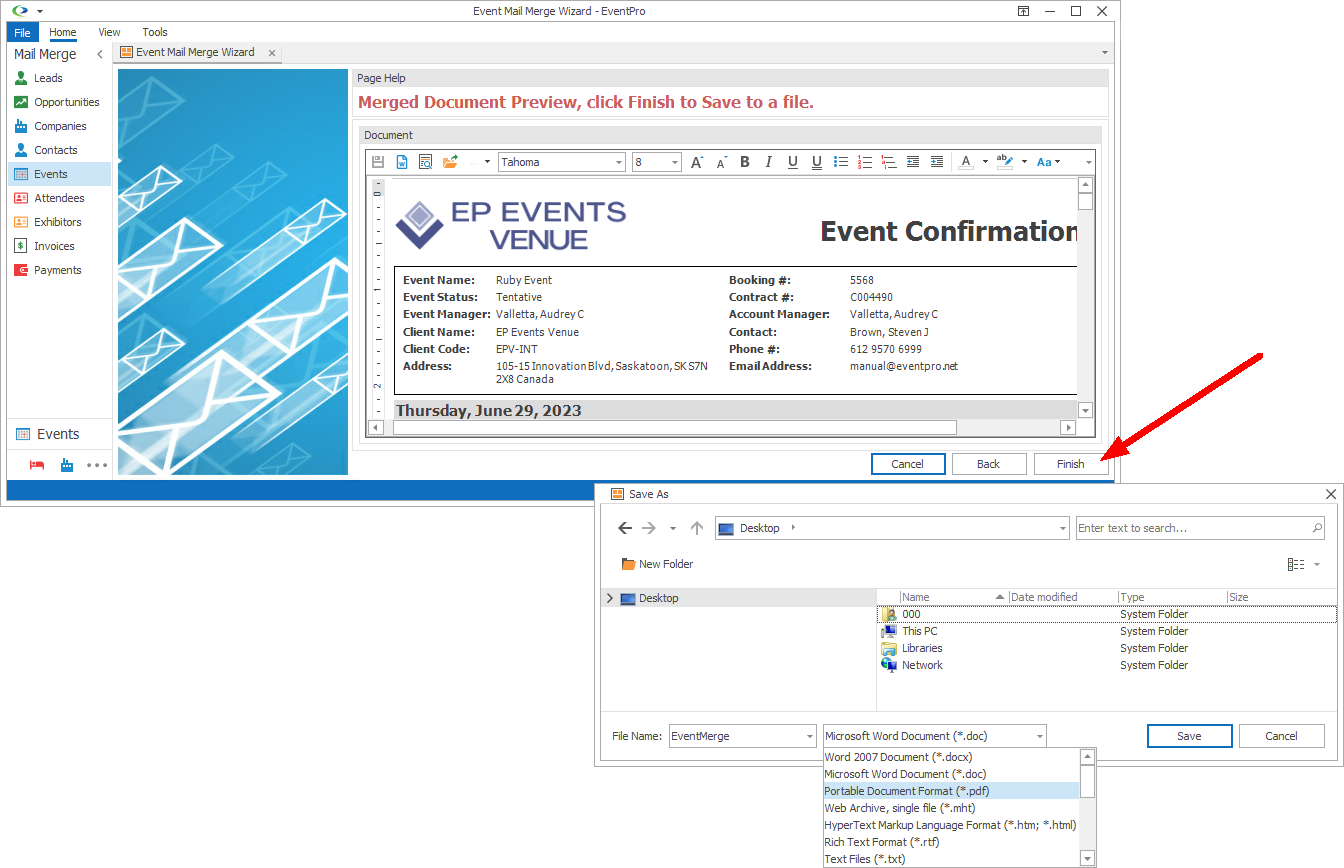
Task: Open the highlight color dropdown arrow
Action: pyautogui.click(x=1024, y=162)
